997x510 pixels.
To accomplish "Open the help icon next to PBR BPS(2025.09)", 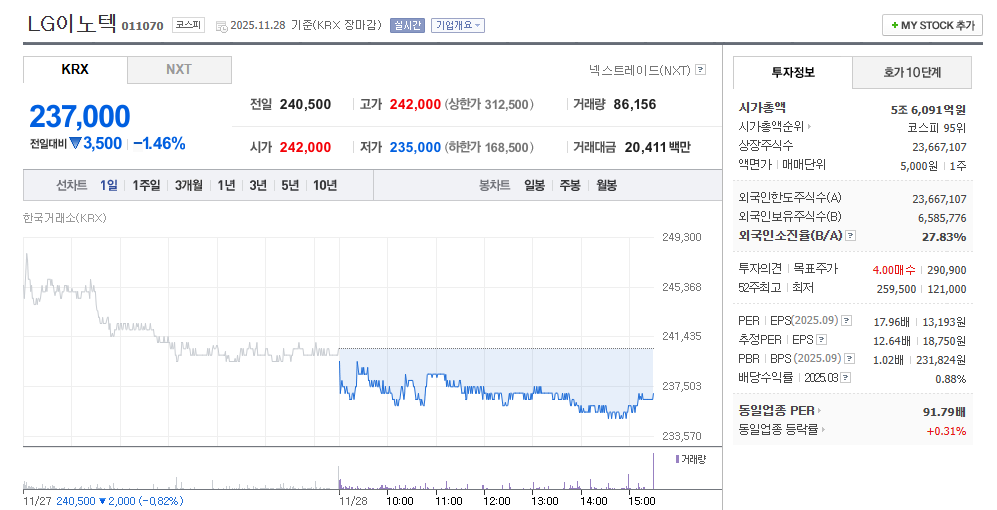I will point(849,359).
